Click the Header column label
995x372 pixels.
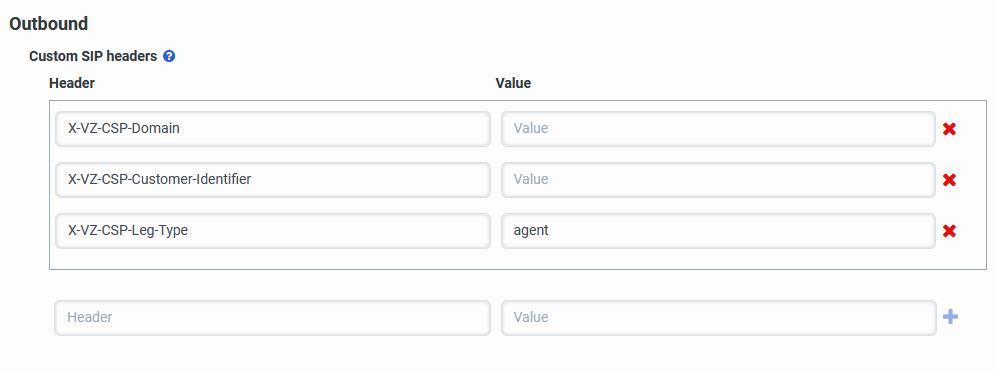coord(72,83)
